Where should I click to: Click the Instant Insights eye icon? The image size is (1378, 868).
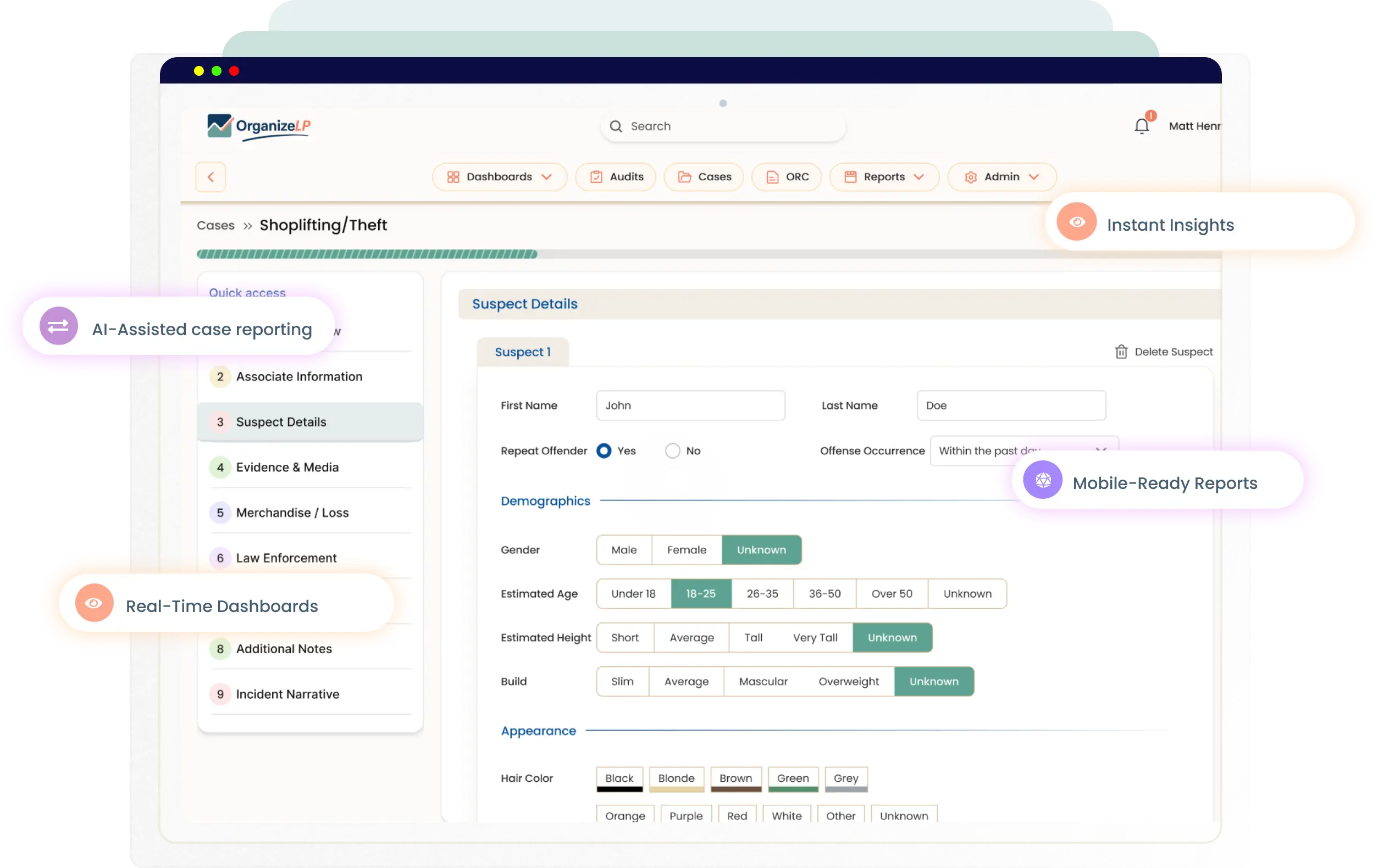click(1076, 221)
